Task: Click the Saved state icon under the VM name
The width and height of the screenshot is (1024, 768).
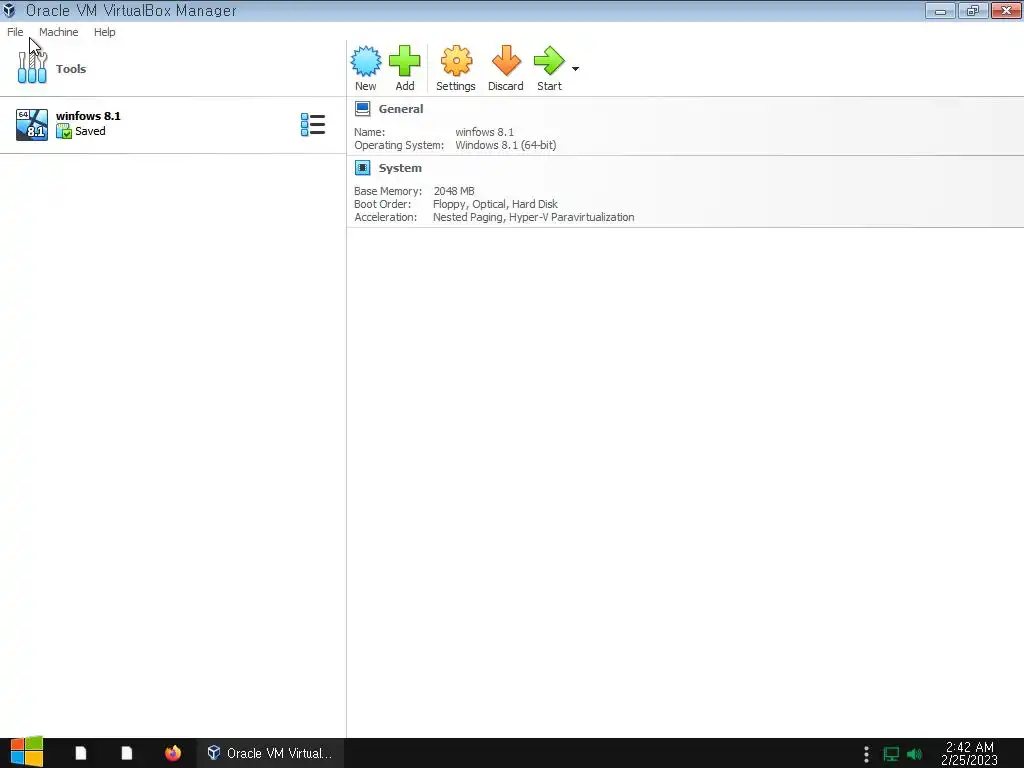Action: [x=64, y=132]
